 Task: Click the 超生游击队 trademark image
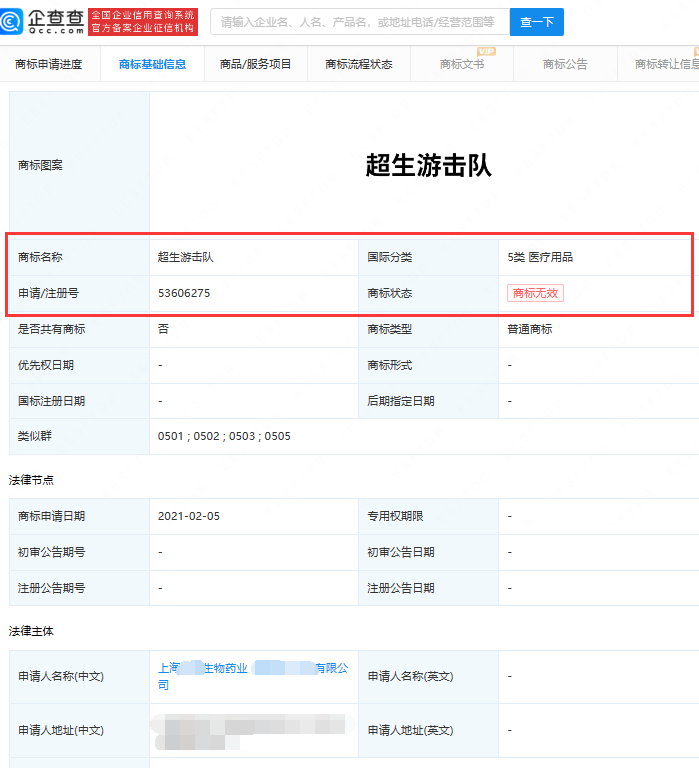[x=429, y=165]
